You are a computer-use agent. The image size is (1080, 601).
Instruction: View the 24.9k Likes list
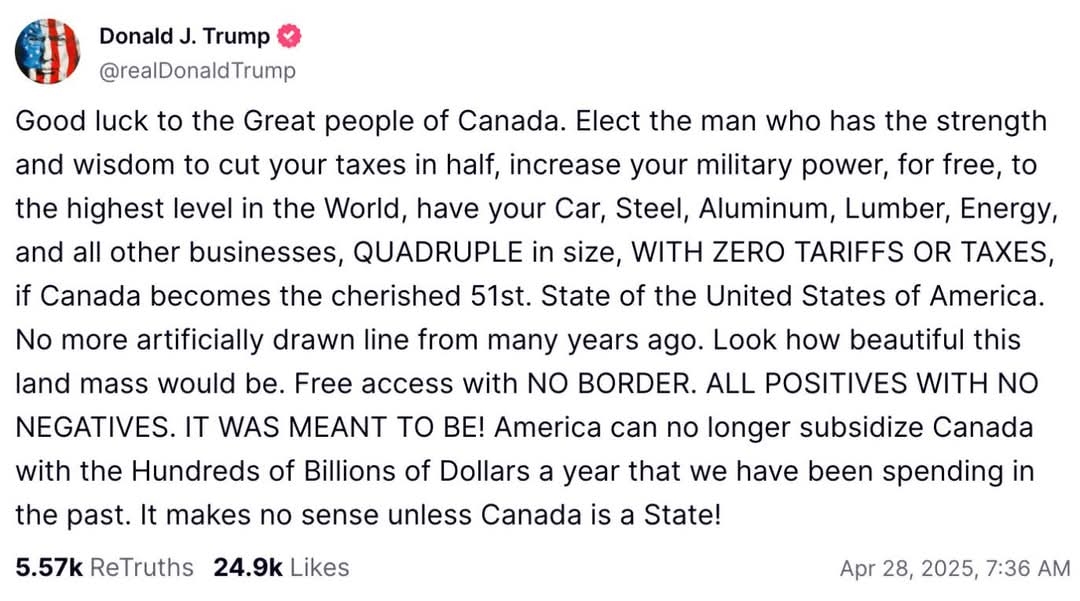coord(281,568)
